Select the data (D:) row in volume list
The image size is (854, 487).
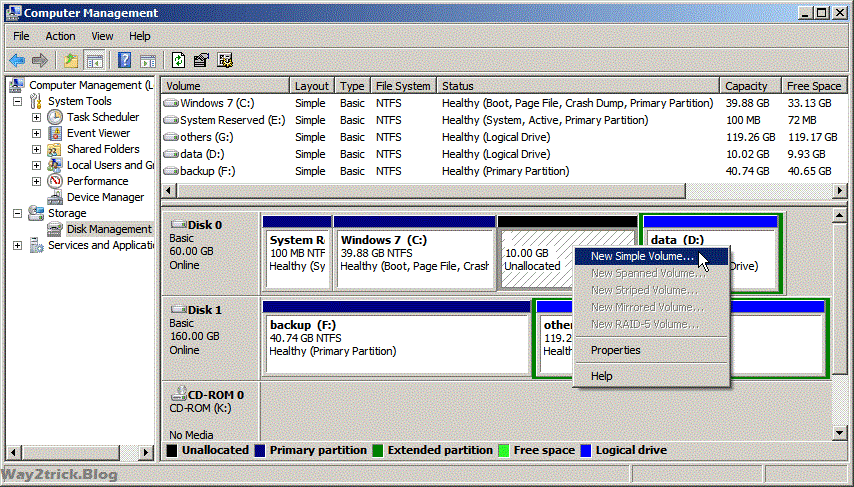point(504,154)
